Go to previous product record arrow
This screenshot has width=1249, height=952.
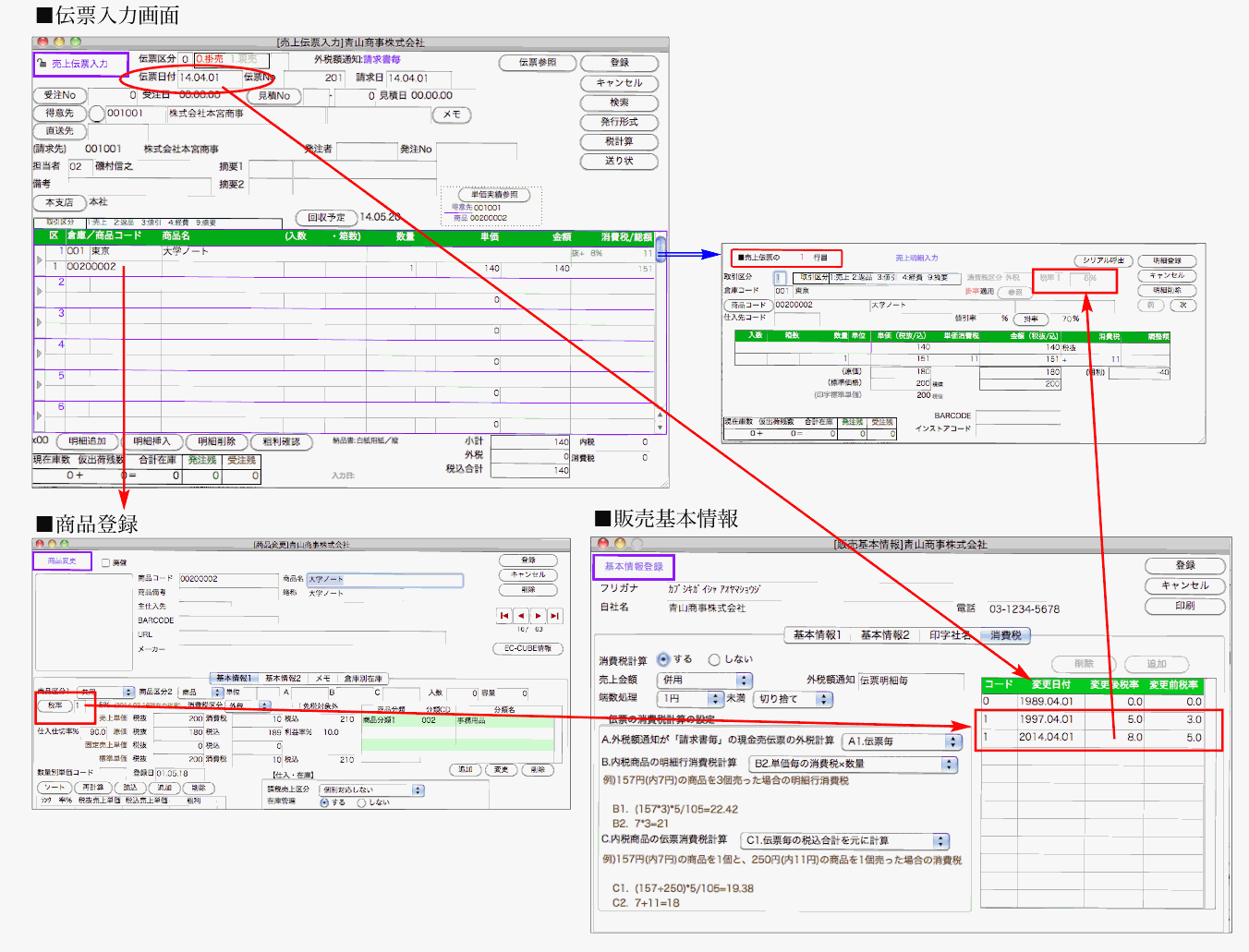521,615
